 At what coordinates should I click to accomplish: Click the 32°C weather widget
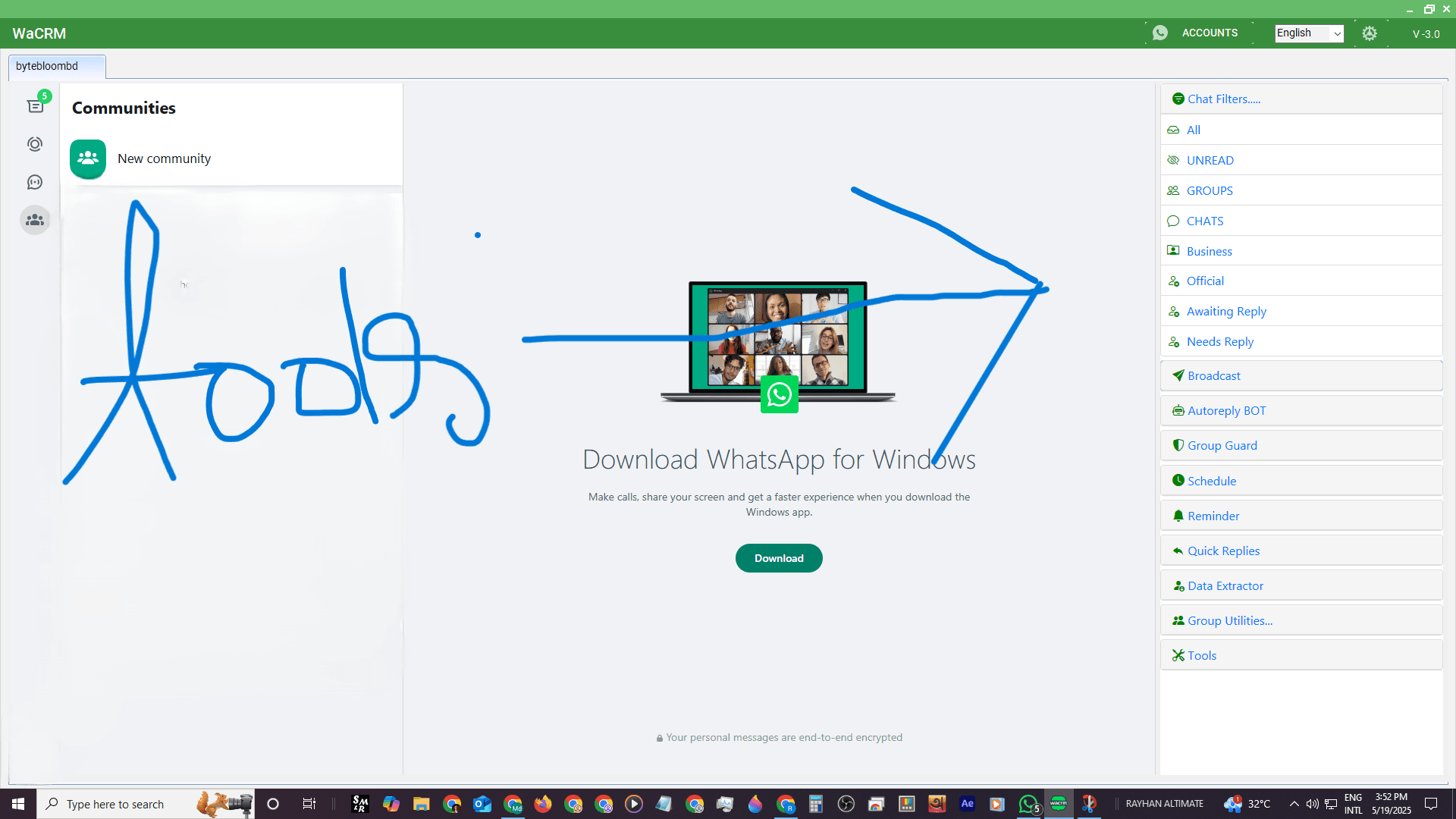1247,804
